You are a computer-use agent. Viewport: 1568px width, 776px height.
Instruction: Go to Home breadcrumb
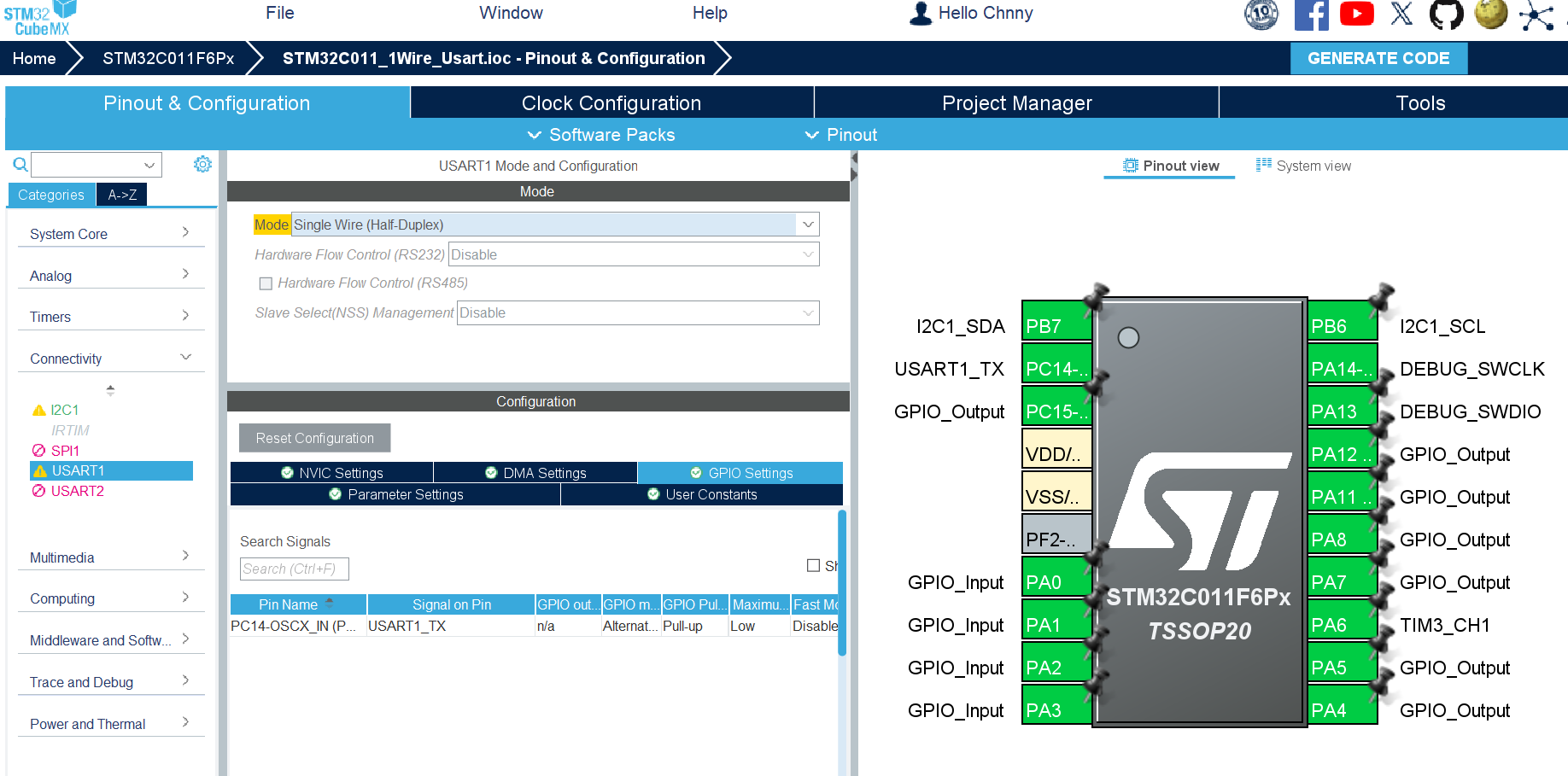coord(34,58)
